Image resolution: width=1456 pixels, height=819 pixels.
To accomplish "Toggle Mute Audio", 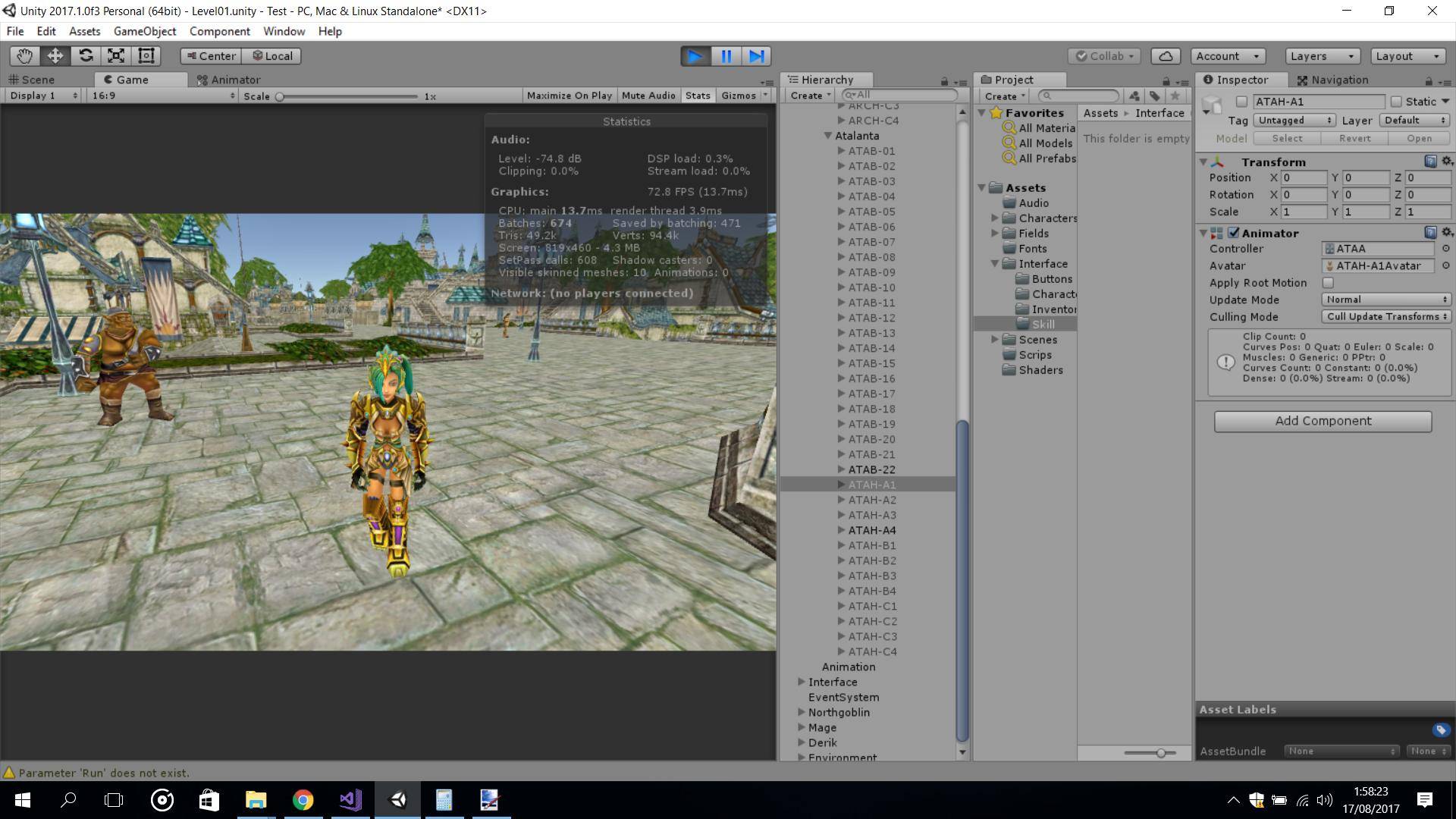I will pyautogui.click(x=648, y=96).
